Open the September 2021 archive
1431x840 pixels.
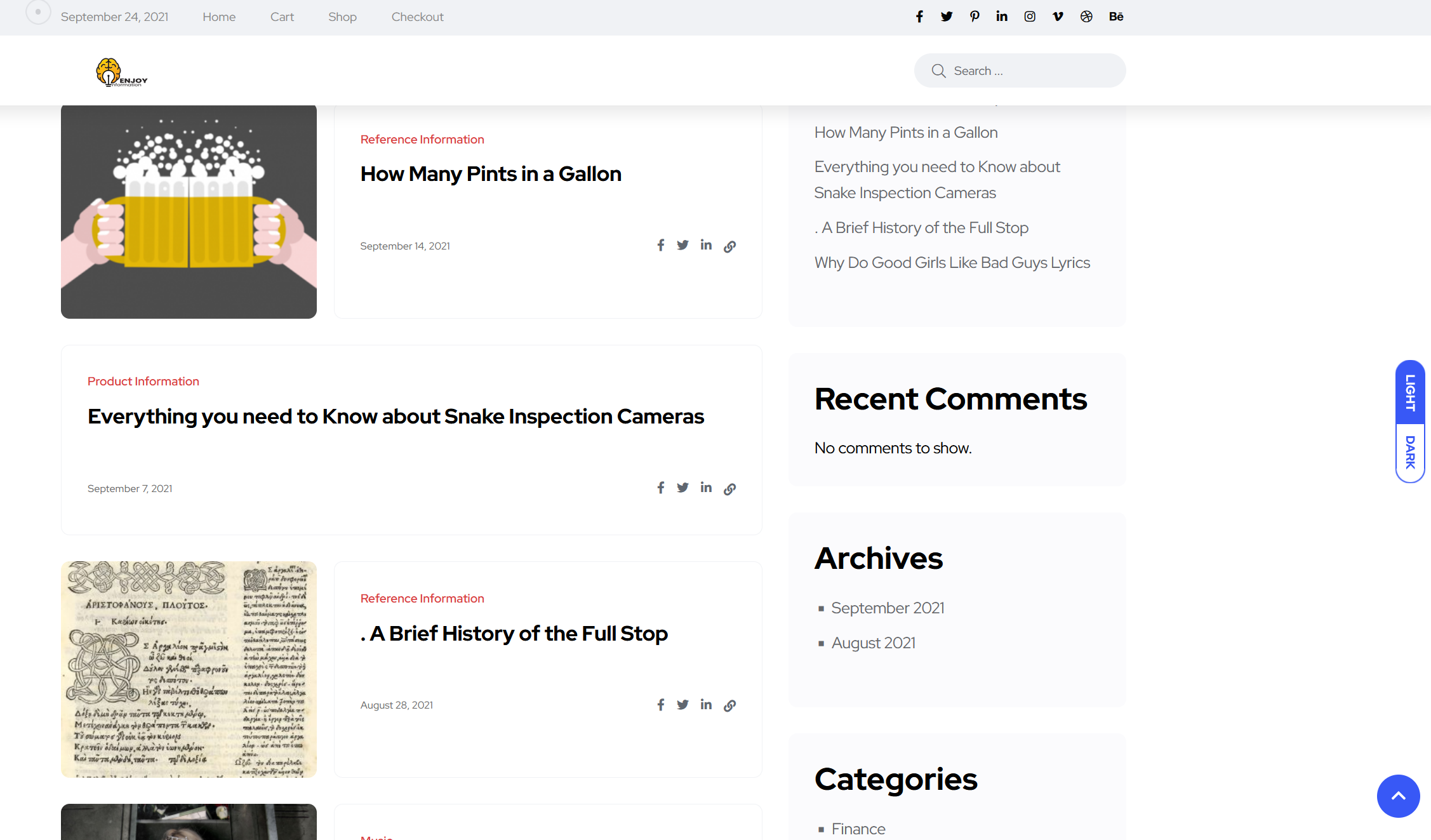(888, 608)
